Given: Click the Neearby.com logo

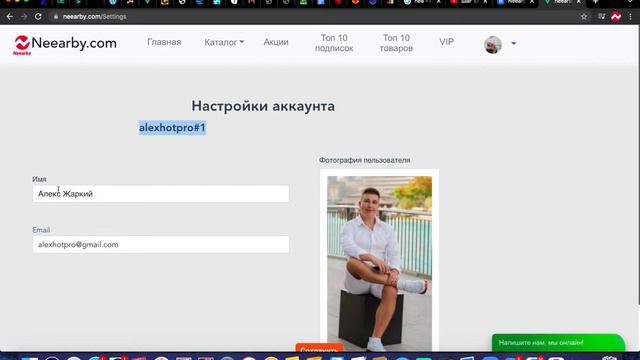Looking at the screenshot, I should click(x=65, y=44).
